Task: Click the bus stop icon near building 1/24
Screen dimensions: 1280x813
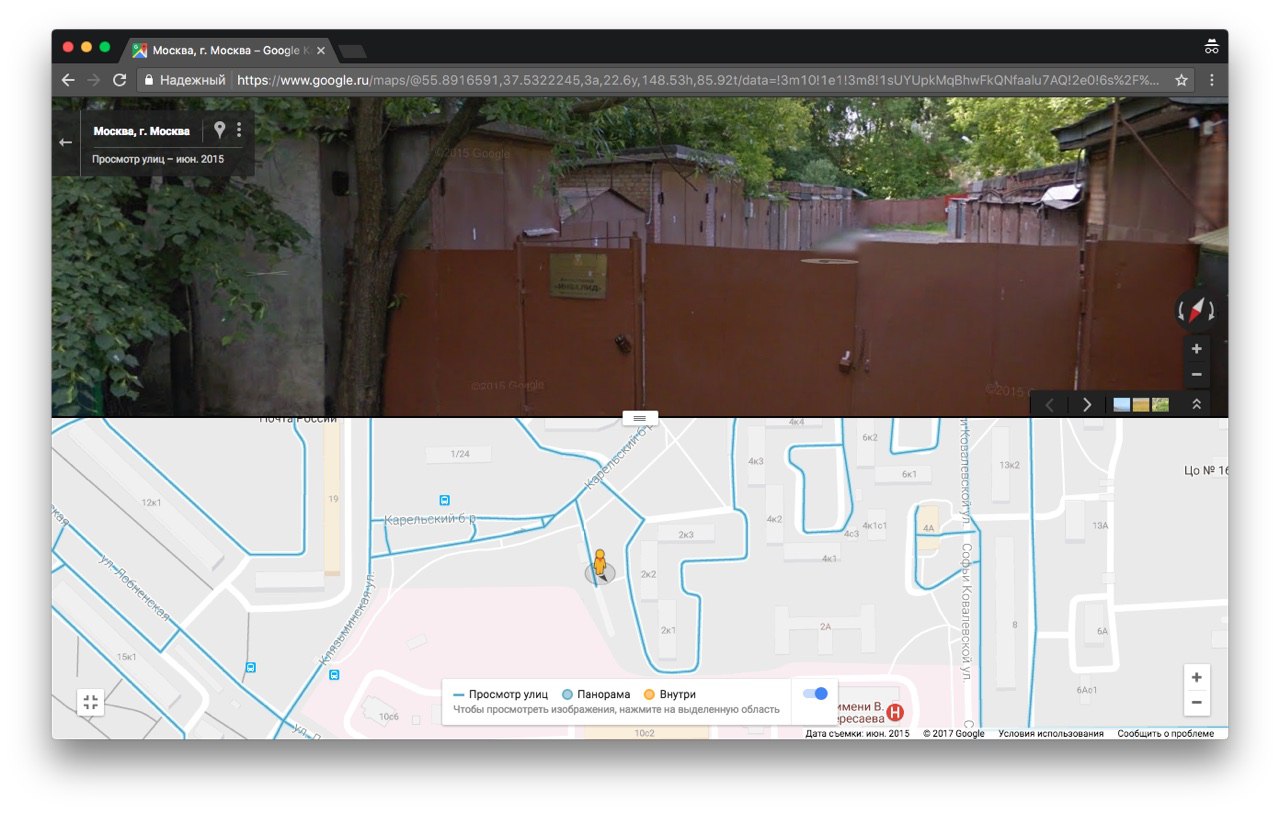Action: (445, 500)
